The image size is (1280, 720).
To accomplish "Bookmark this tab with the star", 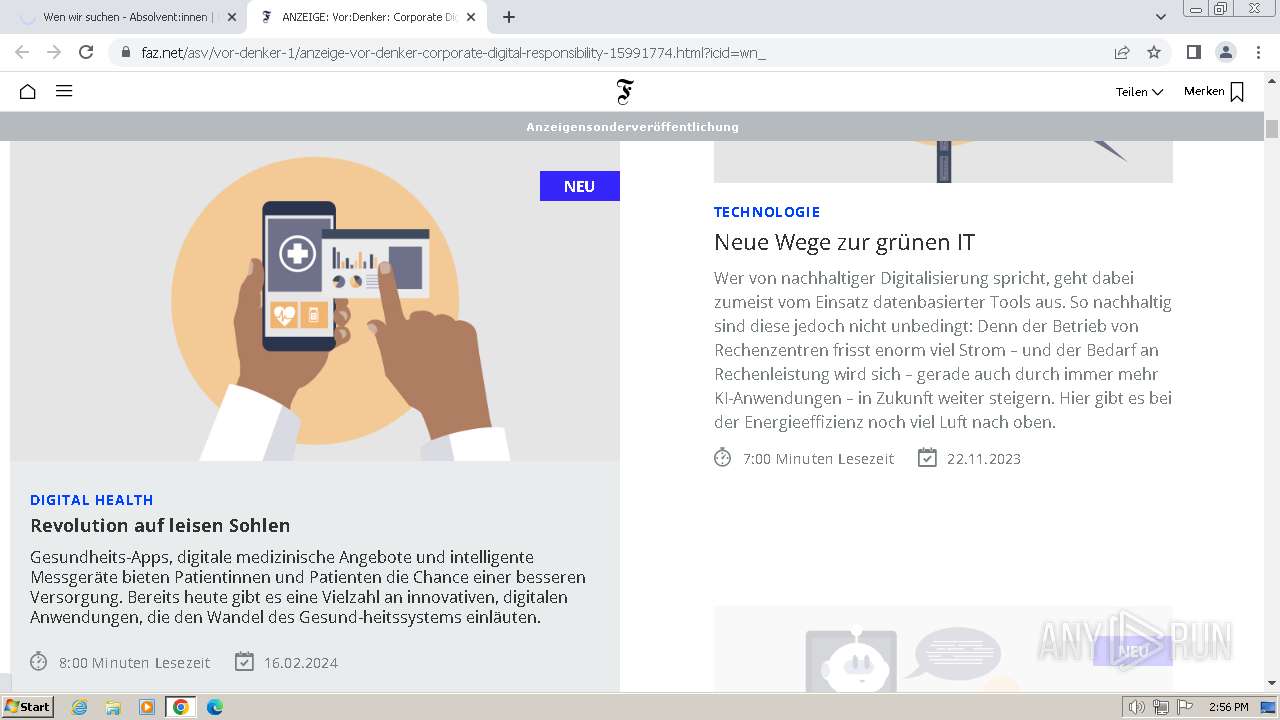I will (1154, 52).
